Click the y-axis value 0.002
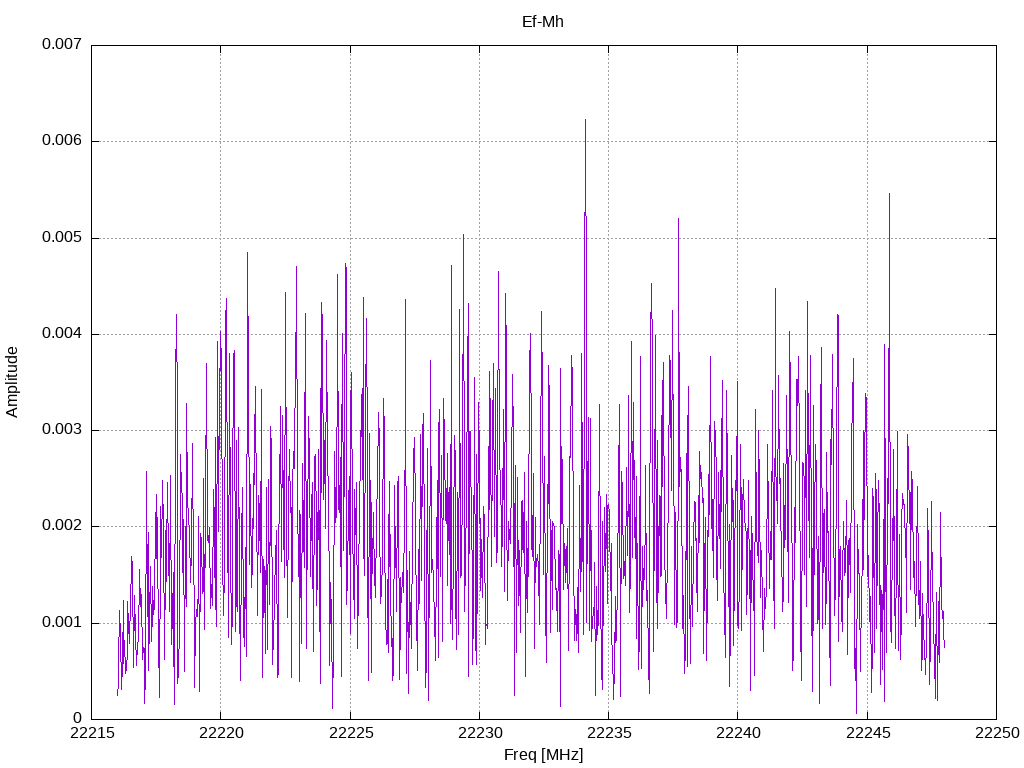The width and height of the screenshot is (1024, 768). 62,526
